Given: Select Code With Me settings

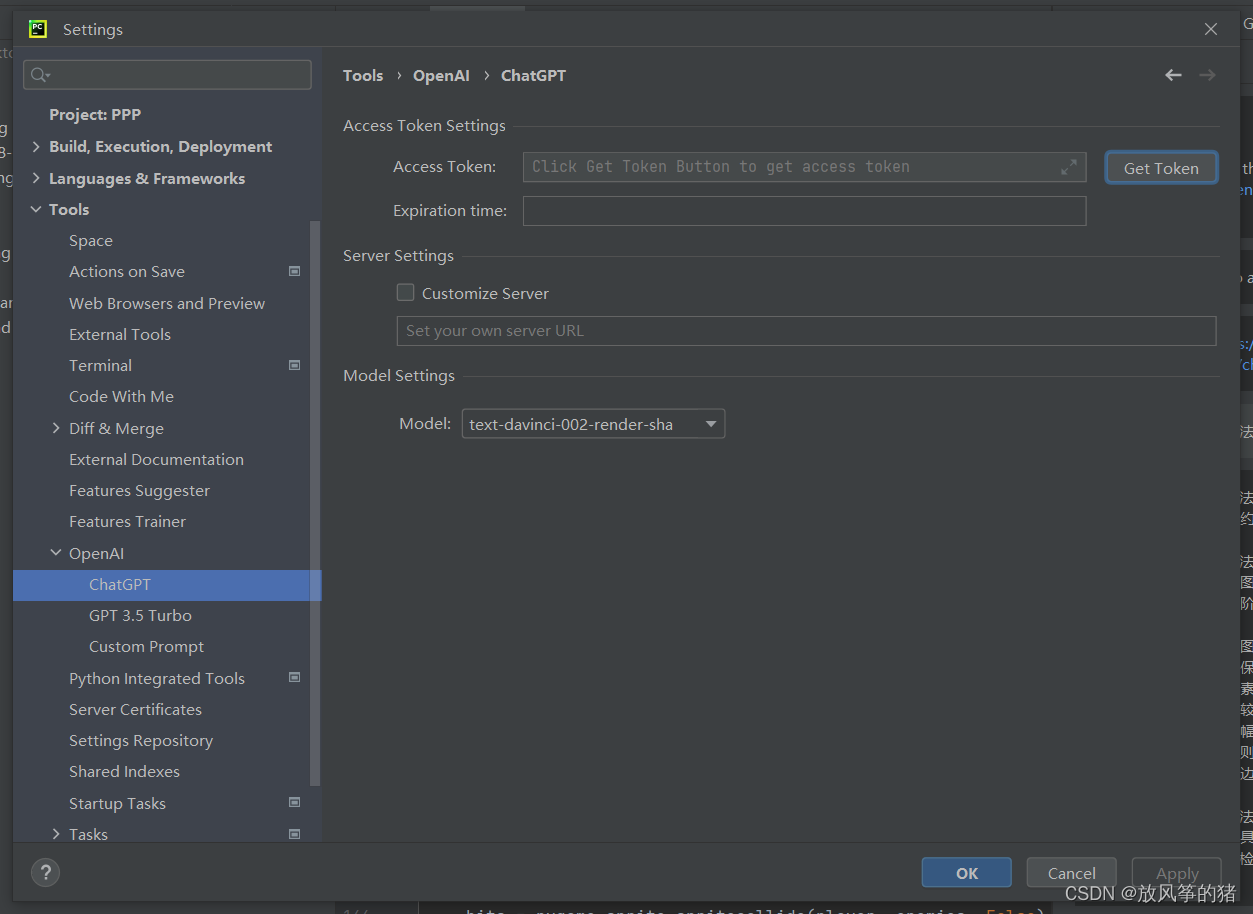Looking at the screenshot, I should (121, 396).
